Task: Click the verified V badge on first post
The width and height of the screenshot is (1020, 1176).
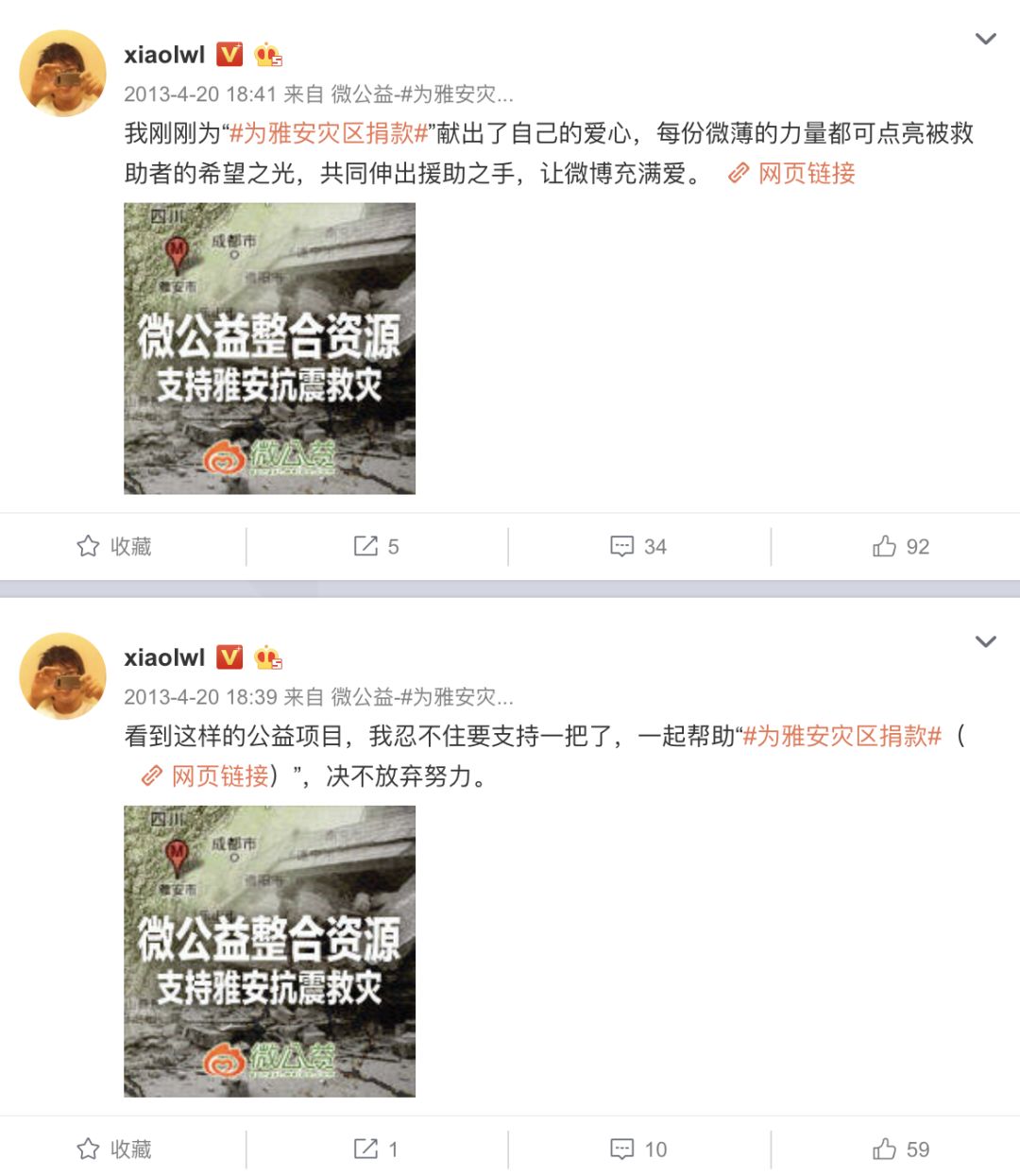Action: point(229,55)
